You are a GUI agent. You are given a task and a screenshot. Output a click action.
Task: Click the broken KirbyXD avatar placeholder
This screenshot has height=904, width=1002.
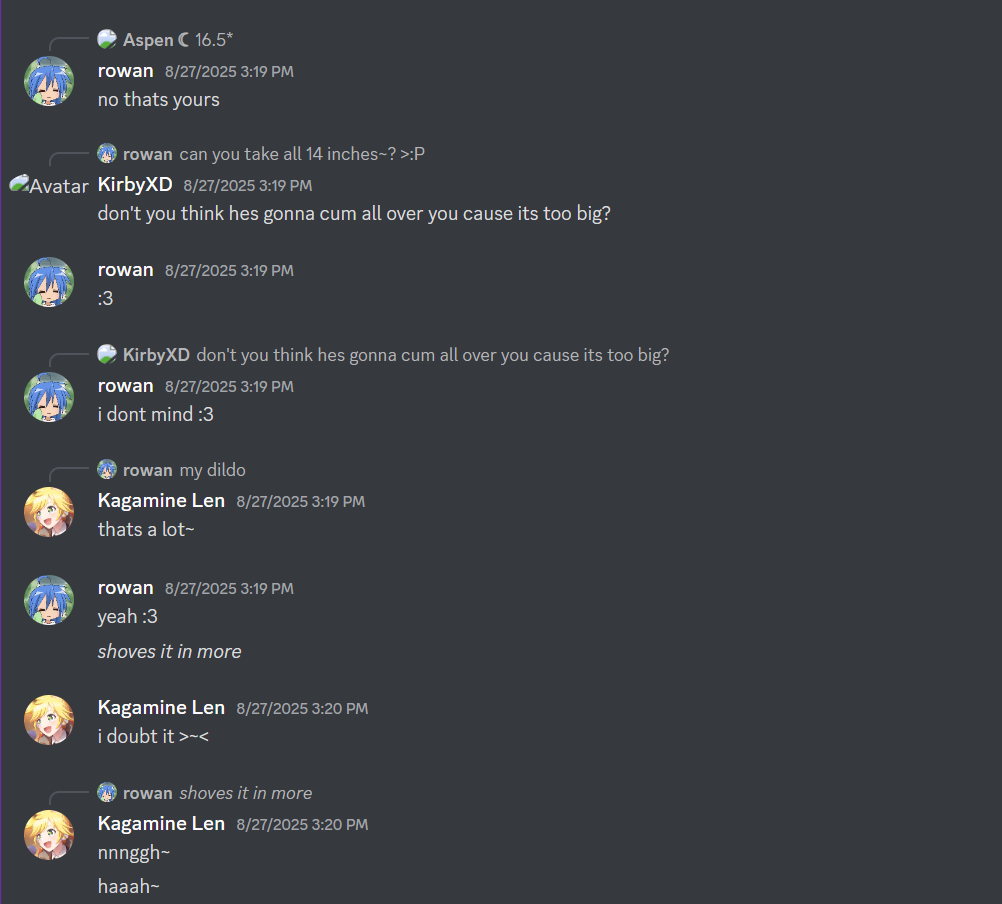[49, 185]
